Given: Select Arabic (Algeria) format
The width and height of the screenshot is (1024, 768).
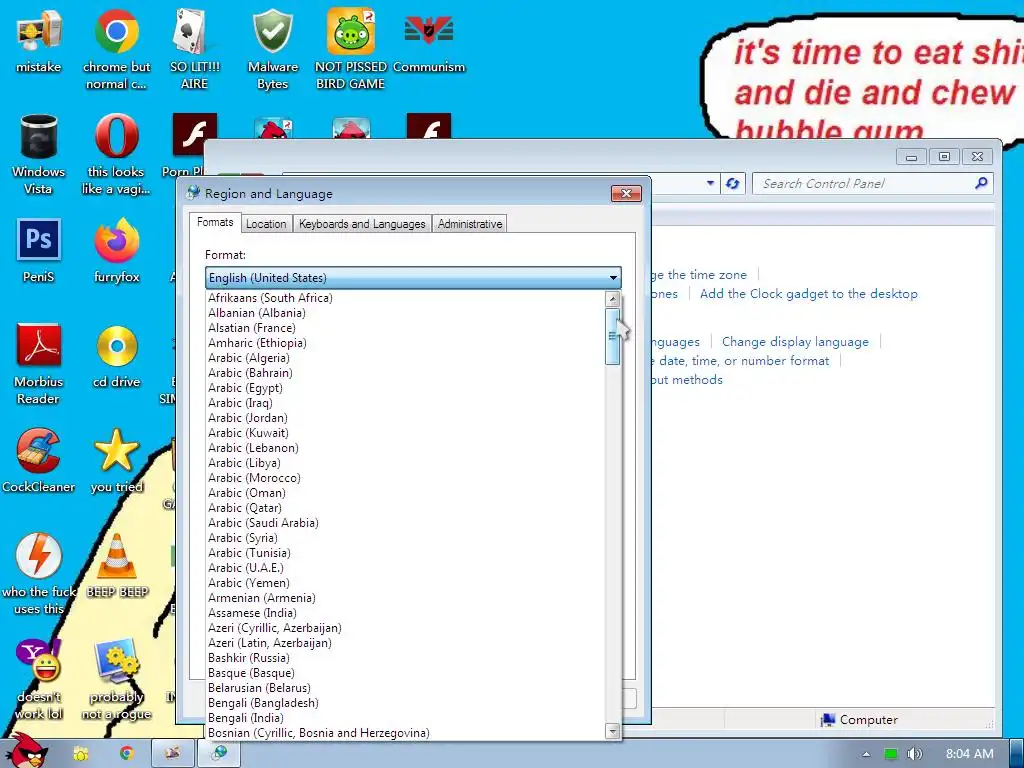Looking at the screenshot, I should (x=406, y=358).
